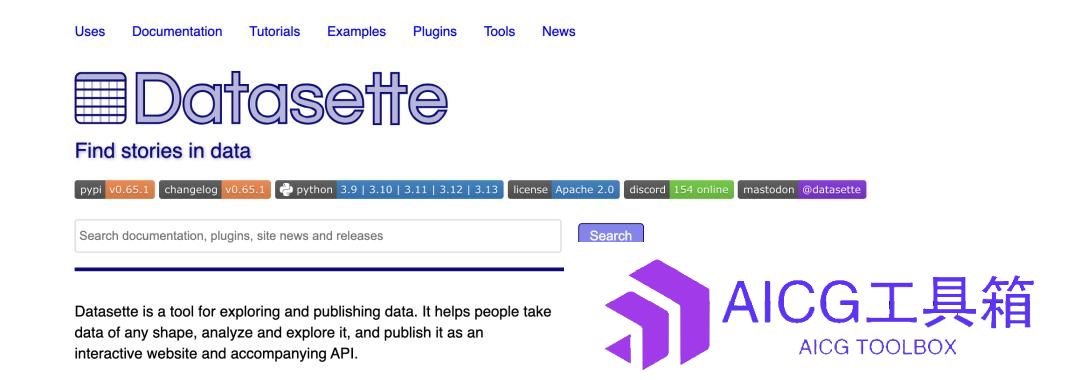
Task: Click the AICG TOOLBOX watermark text
Action: click(x=878, y=347)
